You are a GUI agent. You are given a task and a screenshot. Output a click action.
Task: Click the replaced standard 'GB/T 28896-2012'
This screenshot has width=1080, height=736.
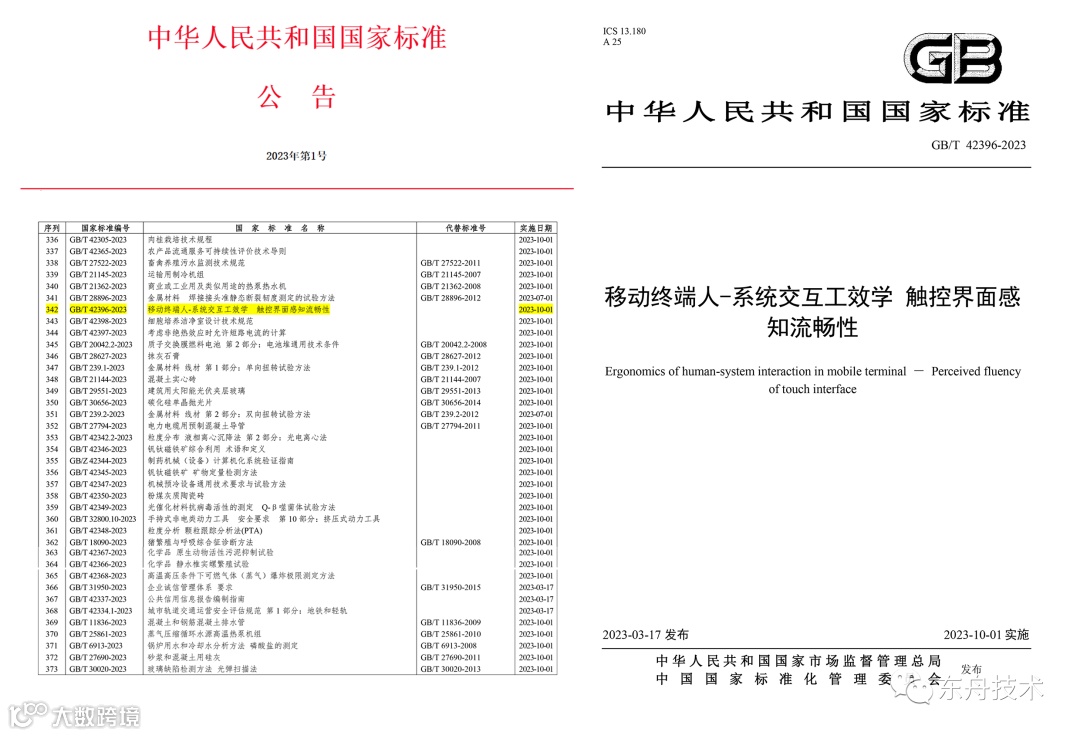450,298
